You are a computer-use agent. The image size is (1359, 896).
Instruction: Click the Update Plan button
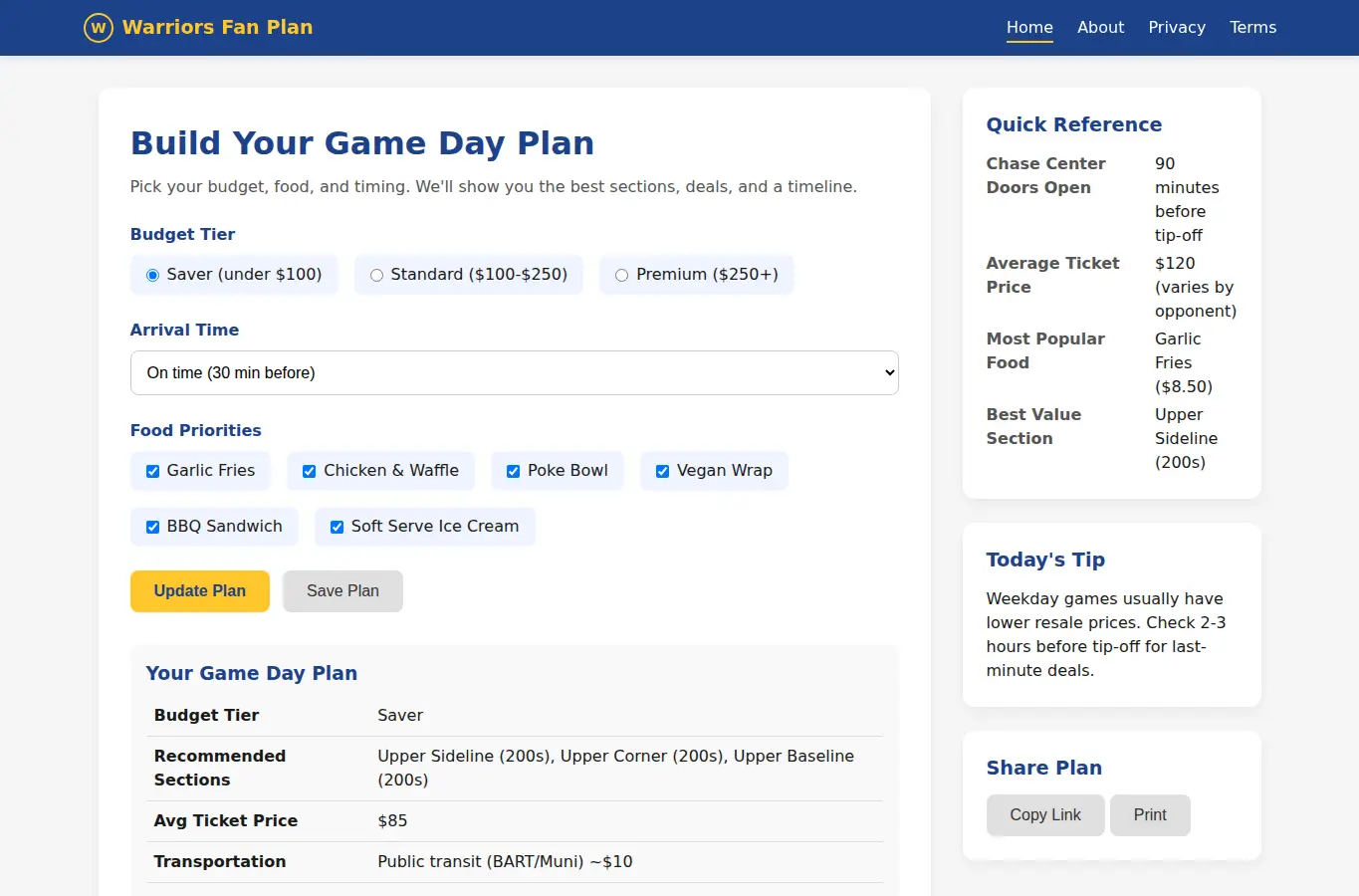[200, 591]
